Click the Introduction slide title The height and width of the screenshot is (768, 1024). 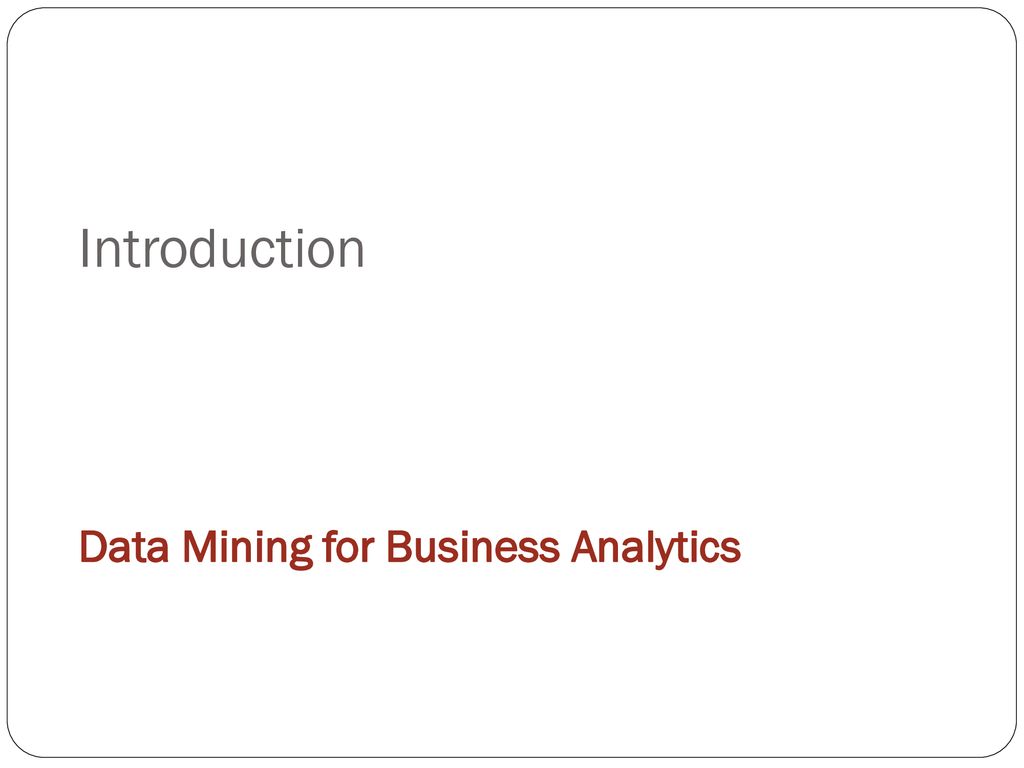click(x=221, y=248)
